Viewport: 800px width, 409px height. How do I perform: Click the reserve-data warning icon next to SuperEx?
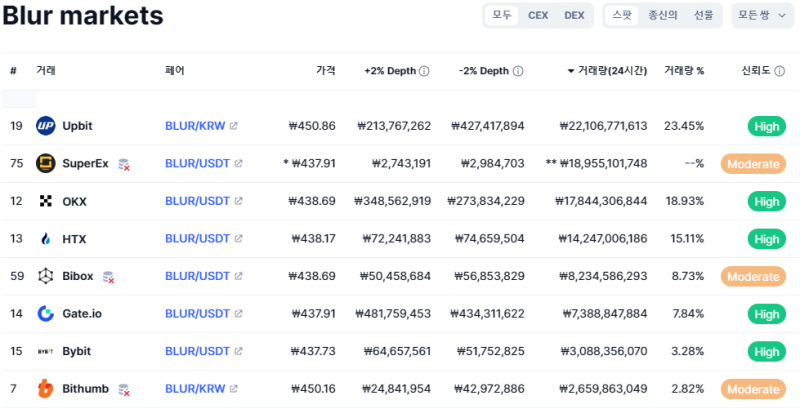(123, 164)
